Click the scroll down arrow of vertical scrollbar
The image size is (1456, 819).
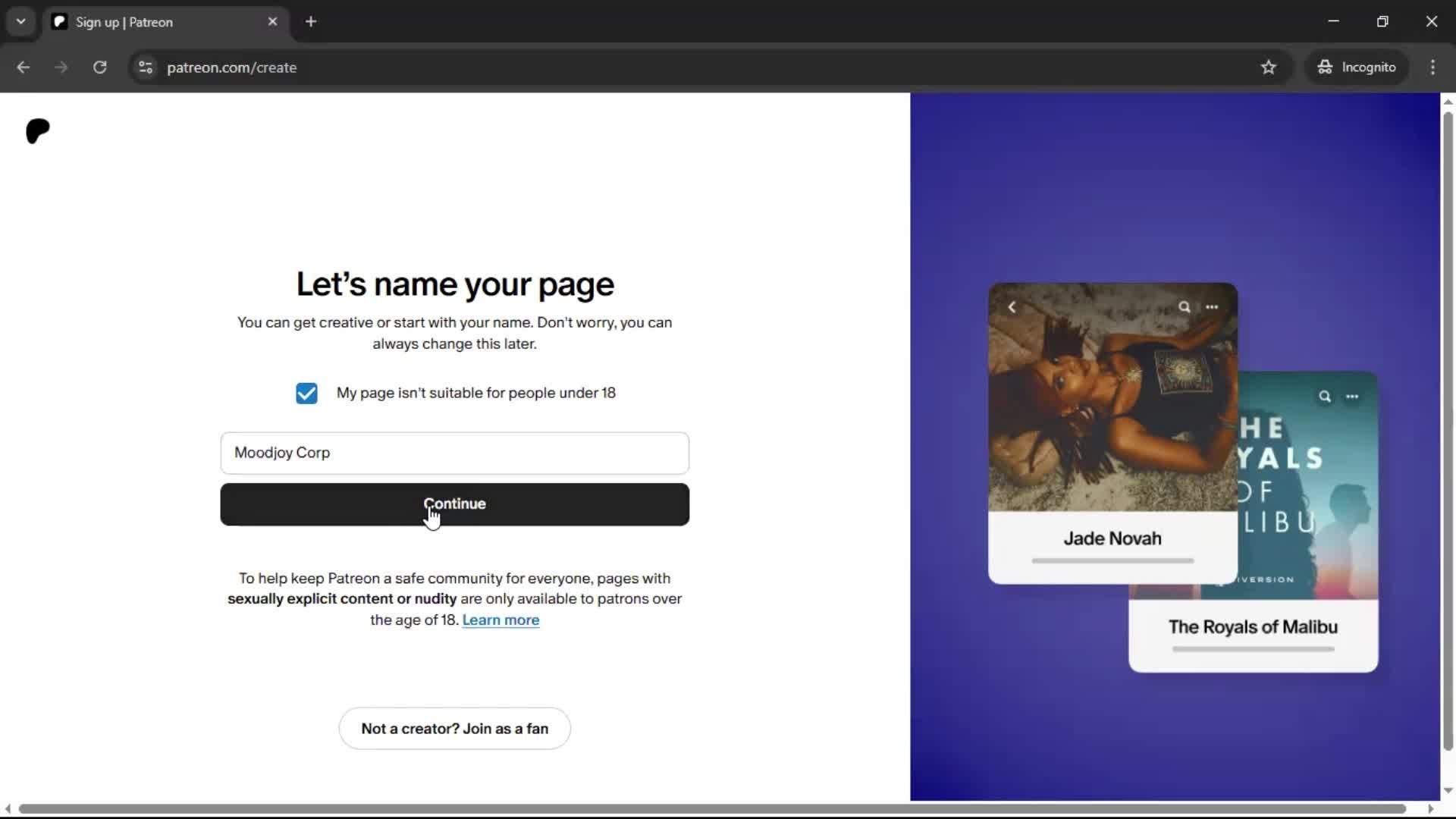pyautogui.click(x=1448, y=791)
